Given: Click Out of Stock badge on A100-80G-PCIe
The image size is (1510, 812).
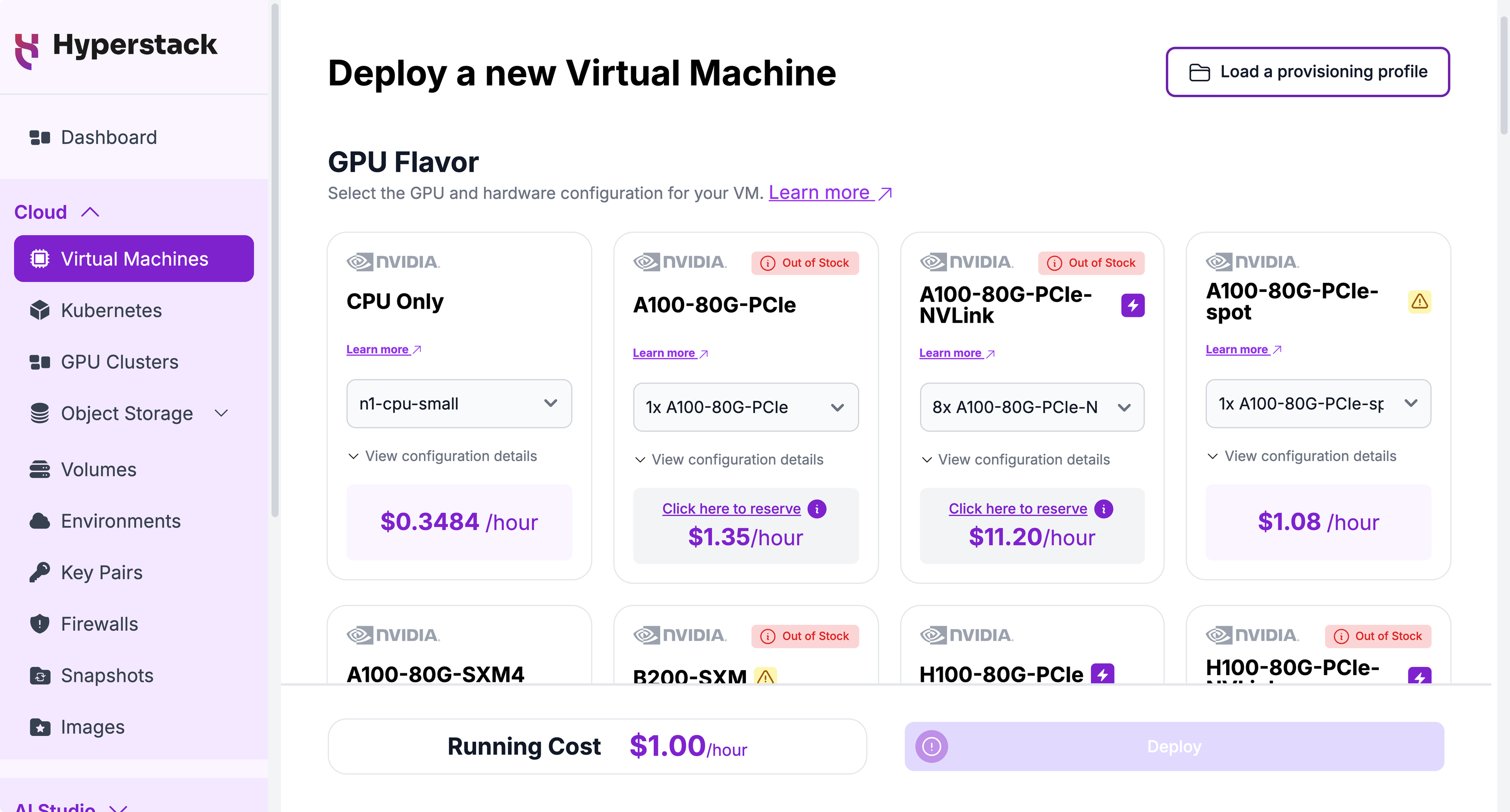Looking at the screenshot, I should pyautogui.click(x=805, y=263).
